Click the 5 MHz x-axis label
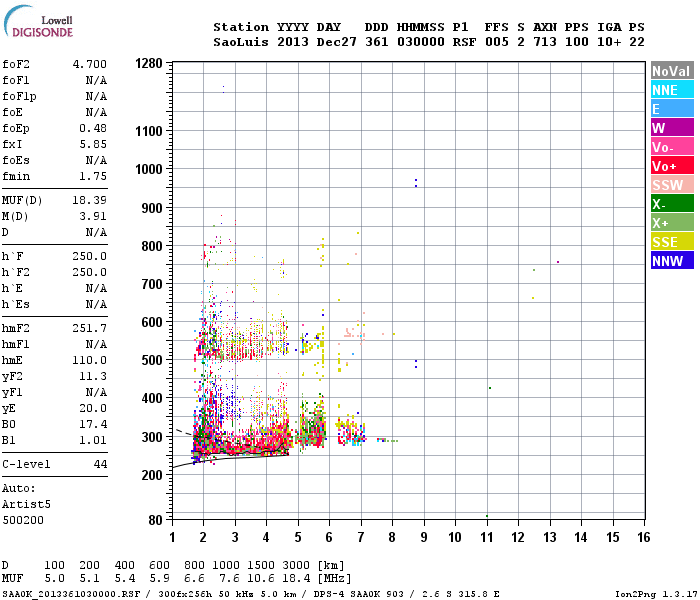Viewport: 700px width, 600px height. pos(298,537)
